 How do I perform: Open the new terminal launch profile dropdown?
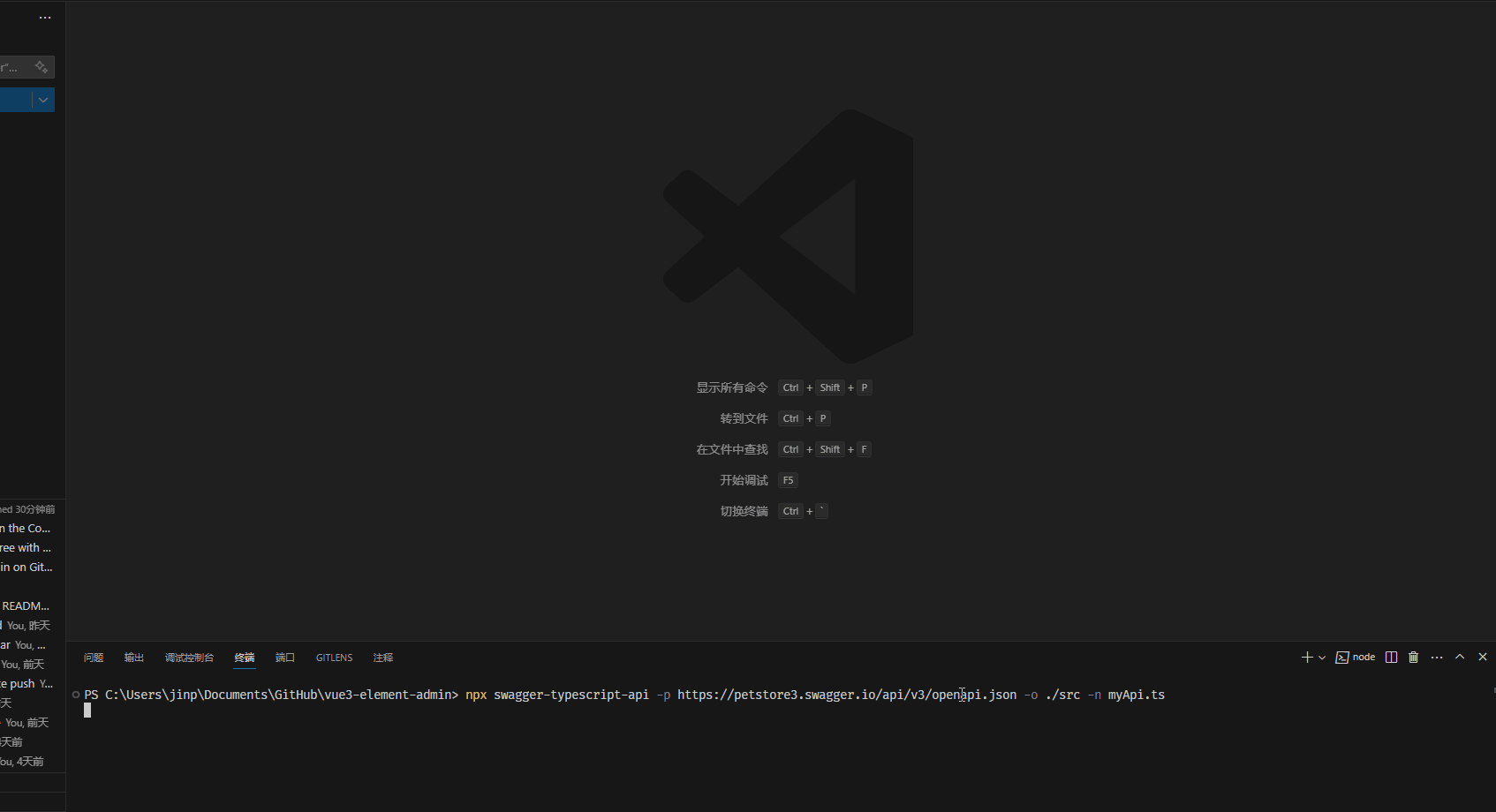pos(1322,658)
